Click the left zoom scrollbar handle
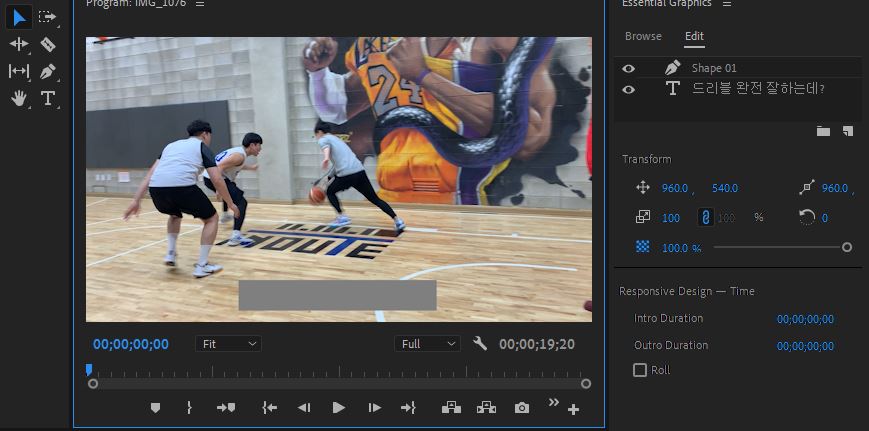Viewport: 869px width, 431px height. [x=93, y=383]
